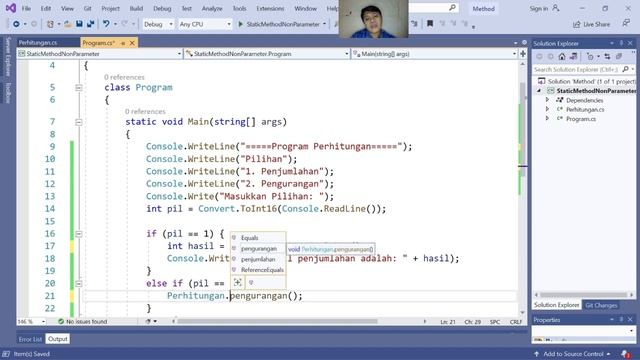Open the Output tab
Image resolution: width=640 pixels, height=360 pixels.
coord(58,339)
